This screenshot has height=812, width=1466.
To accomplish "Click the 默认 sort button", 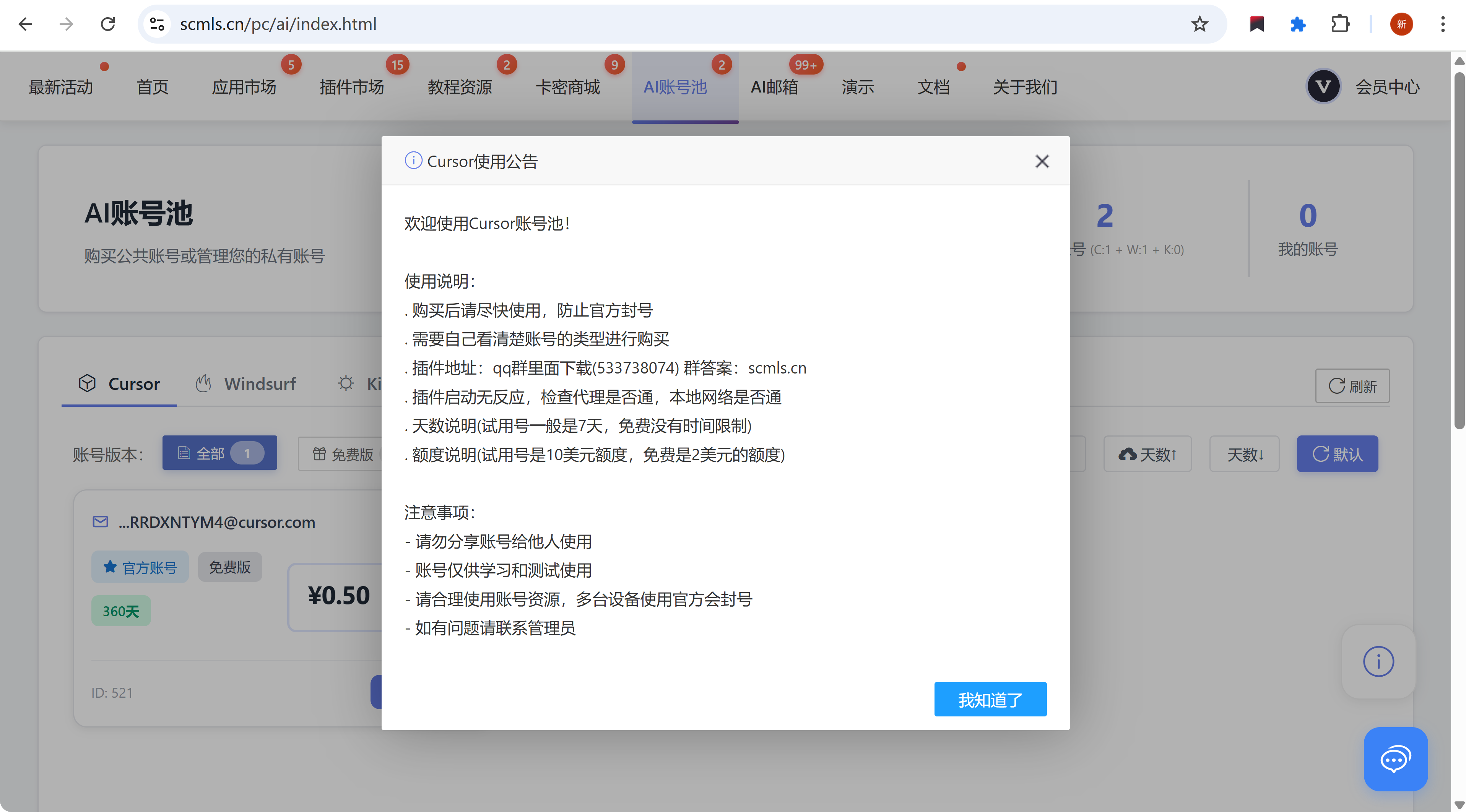I will point(1337,454).
